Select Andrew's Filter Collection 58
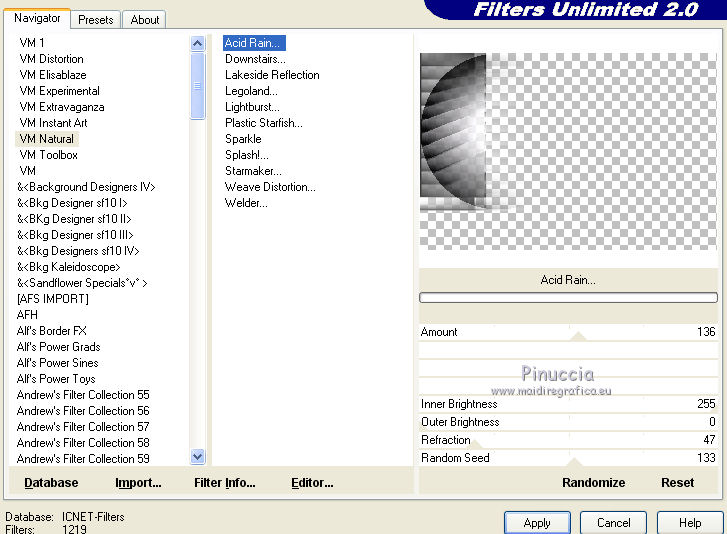This screenshot has height=534, width=727. click(83, 443)
